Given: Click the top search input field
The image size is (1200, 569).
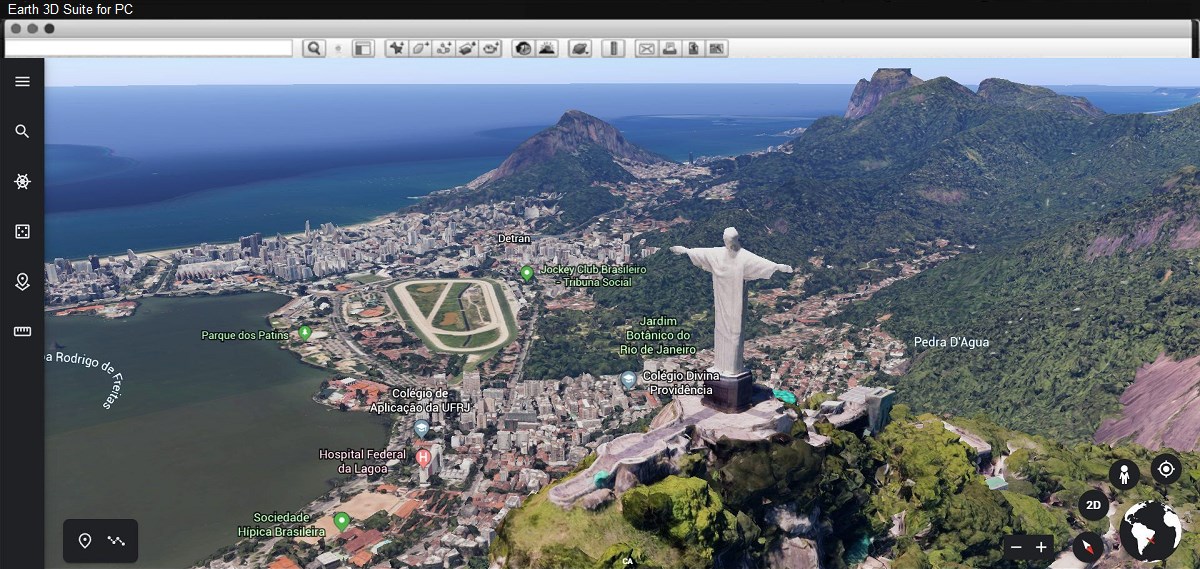Looking at the screenshot, I should tap(149, 48).
